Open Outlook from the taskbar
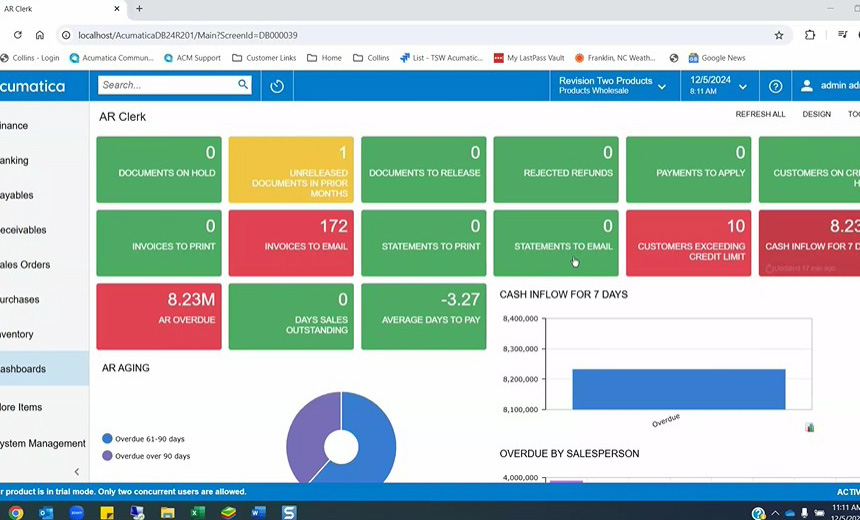The width and height of the screenshot is (860, 520). pyautogui.click(x=46, y=512)
